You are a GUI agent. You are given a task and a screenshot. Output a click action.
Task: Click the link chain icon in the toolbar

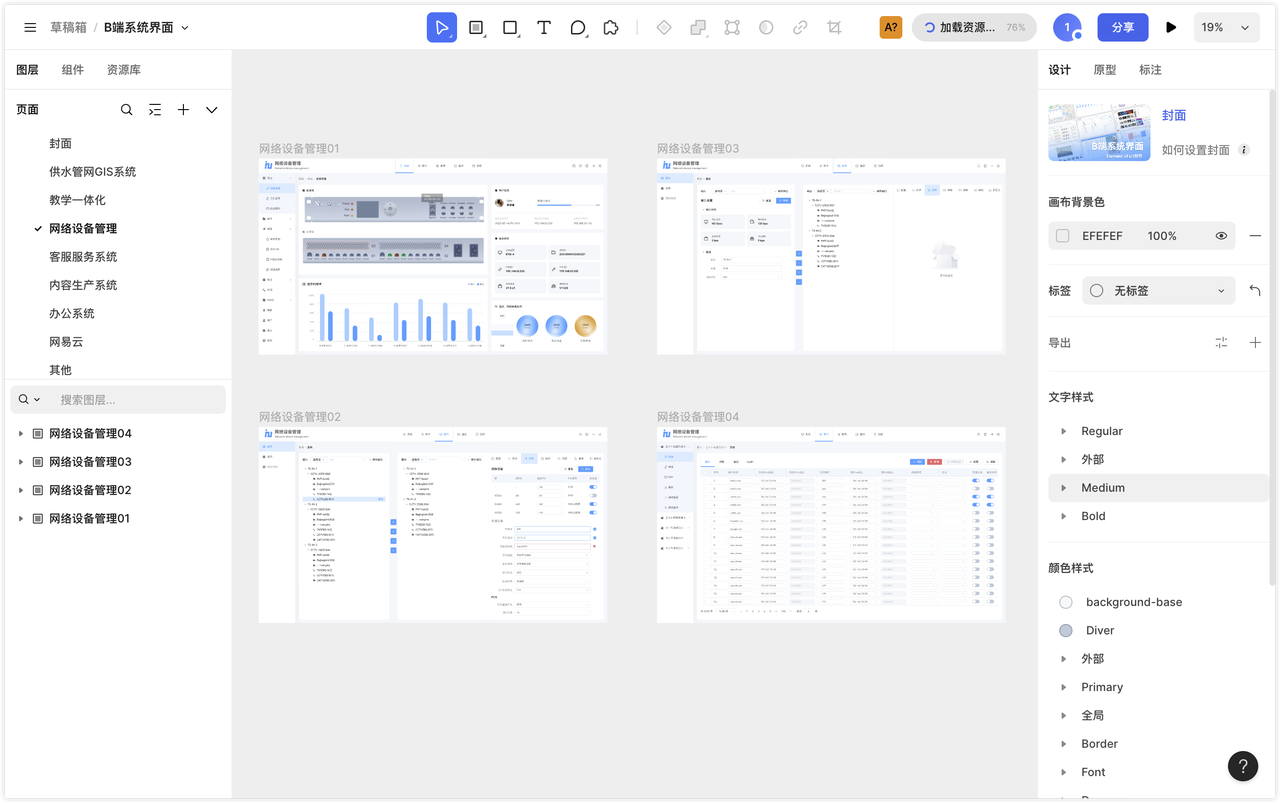point(800,28)
